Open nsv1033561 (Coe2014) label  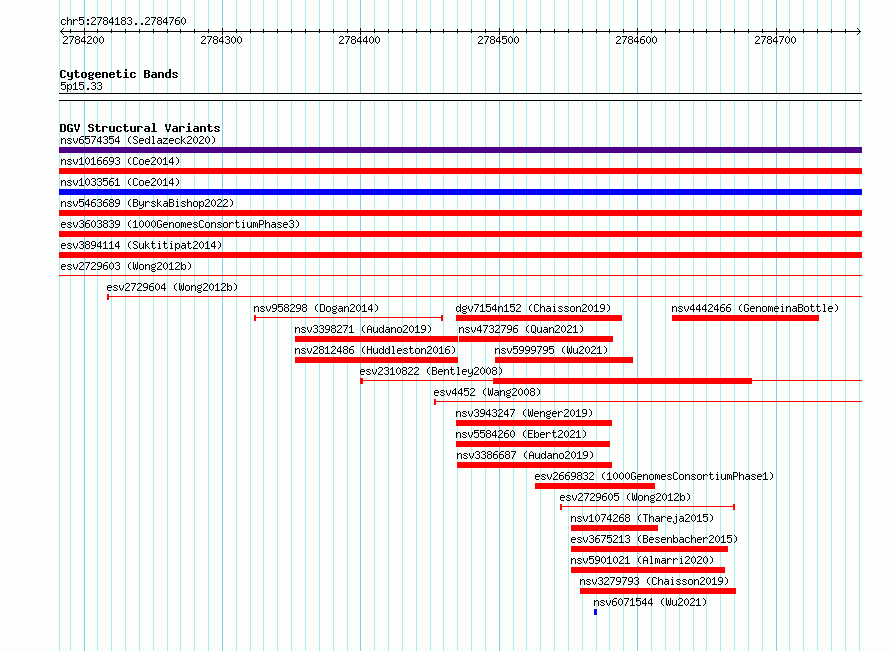(120, 182)
